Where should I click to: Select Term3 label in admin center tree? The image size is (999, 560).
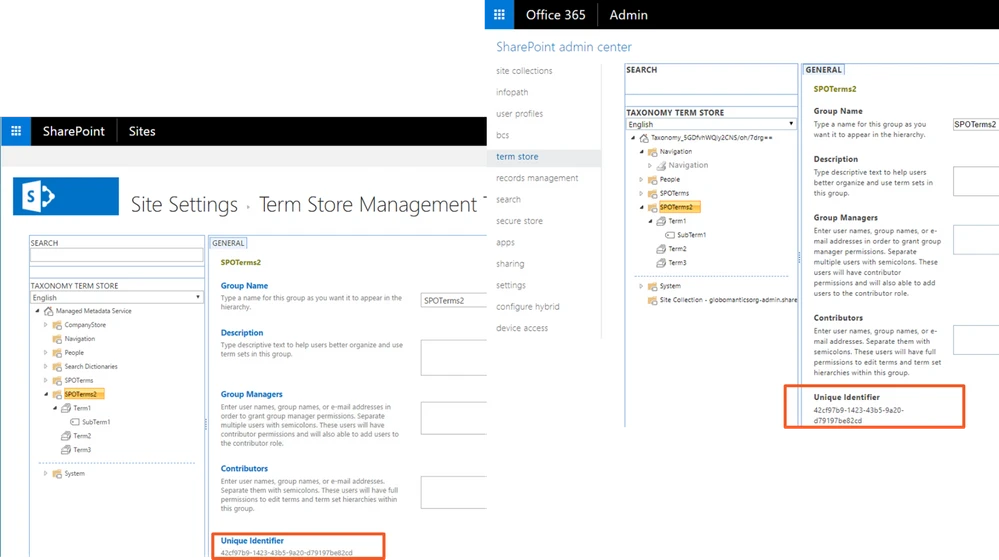tap(677, 262)
